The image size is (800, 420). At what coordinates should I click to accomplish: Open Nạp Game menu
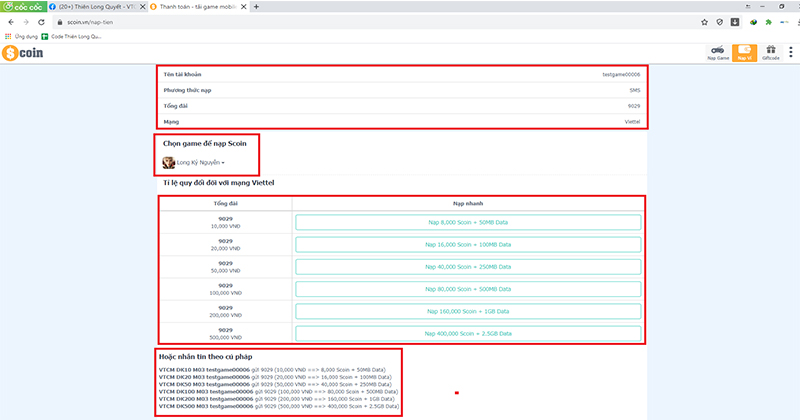tap(718, 53)
